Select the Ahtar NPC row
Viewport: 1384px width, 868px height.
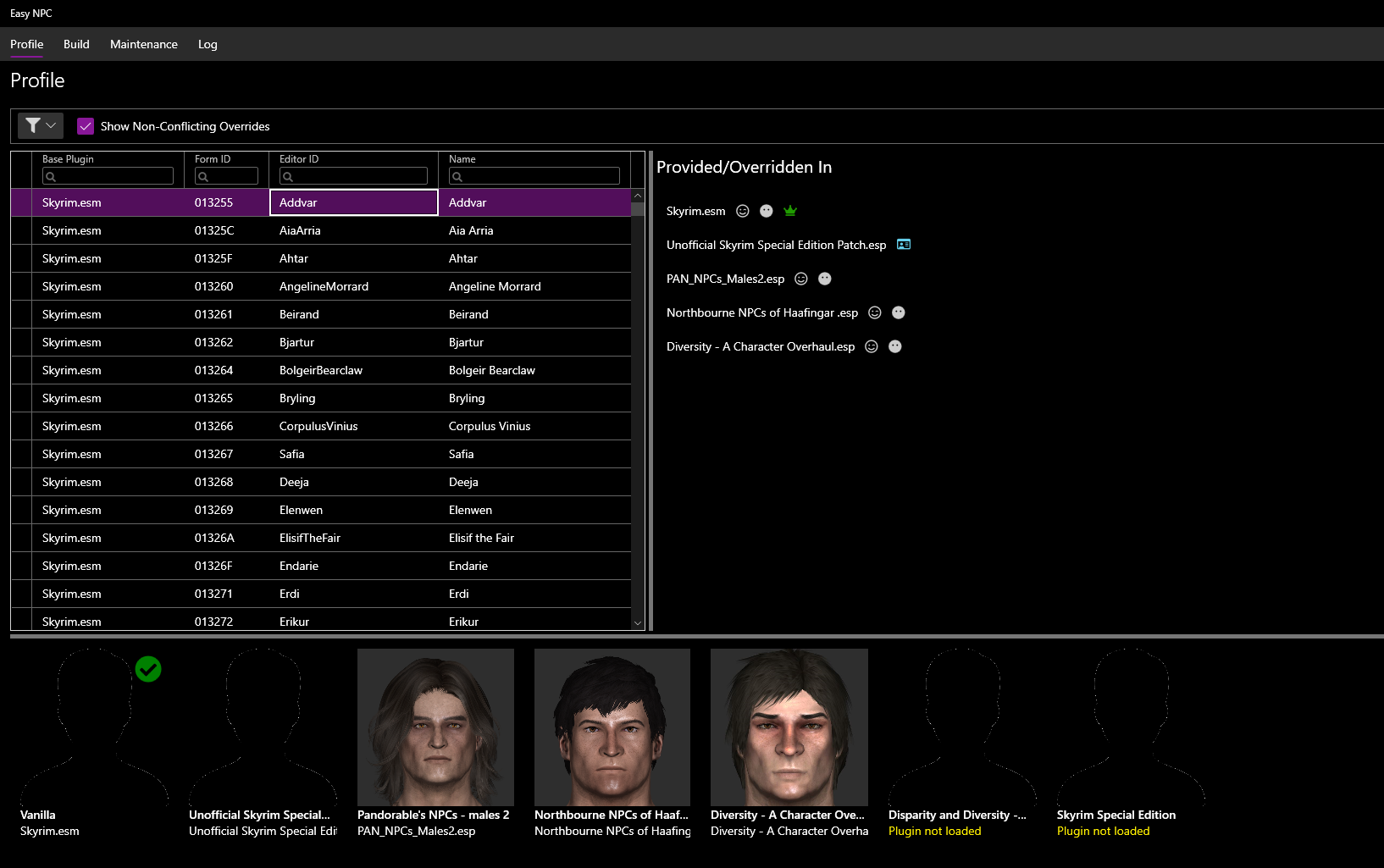(321, 258)
